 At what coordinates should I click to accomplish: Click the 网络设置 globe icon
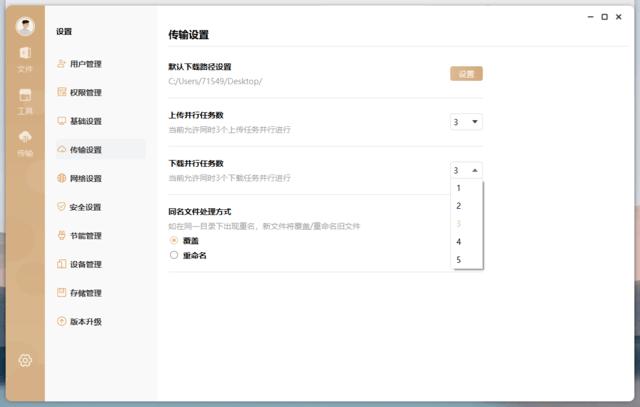point(61,178)
